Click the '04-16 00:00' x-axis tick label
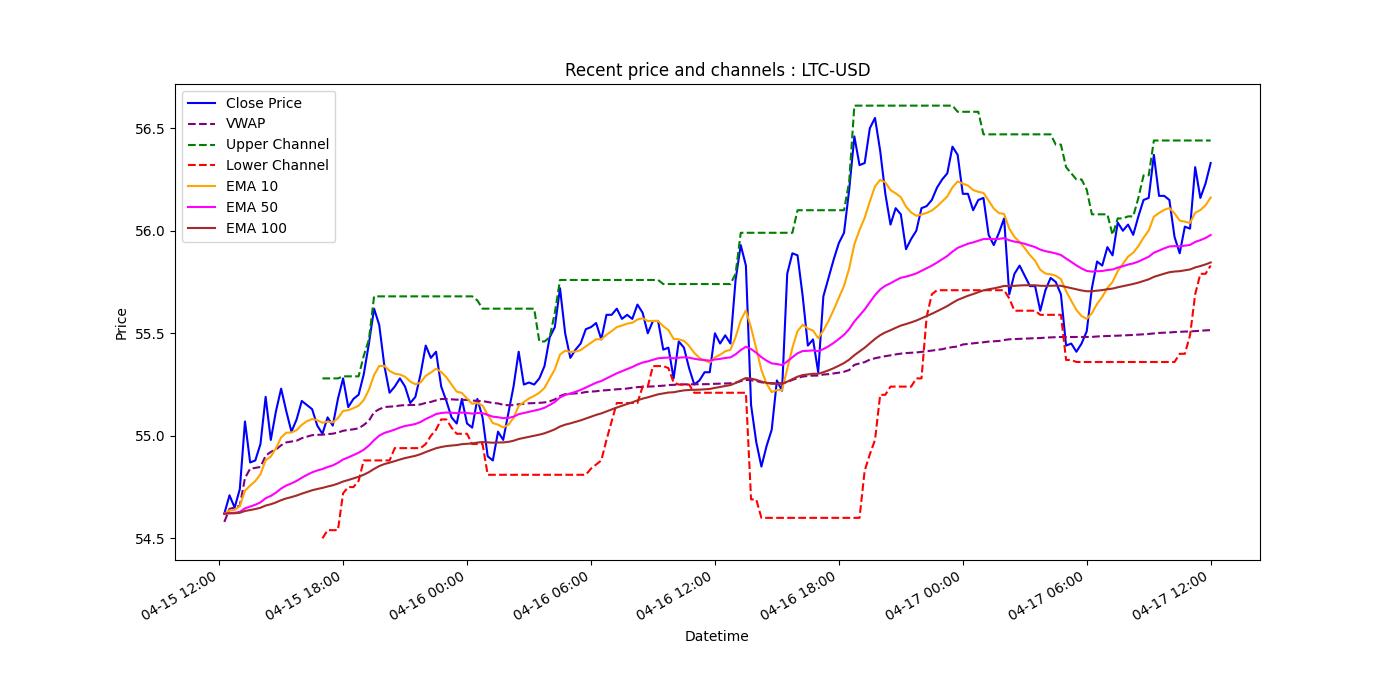1400x700 pixels. coord(429,596)
